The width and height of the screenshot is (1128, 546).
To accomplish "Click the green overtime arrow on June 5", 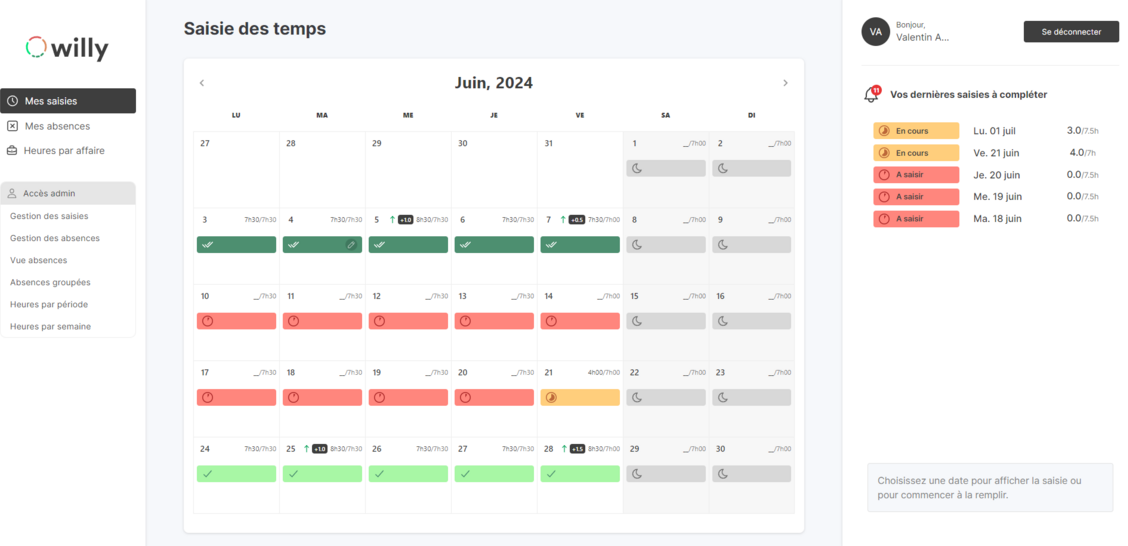I will click(x=392, y=219).
